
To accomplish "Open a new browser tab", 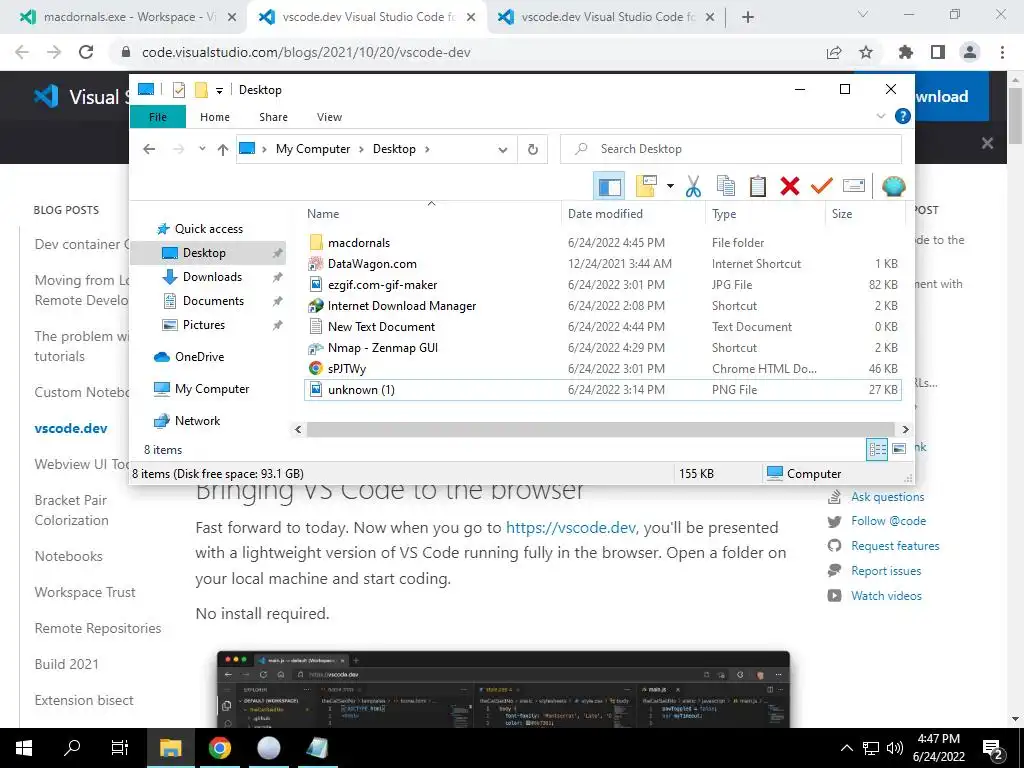I will coord(748,17).
